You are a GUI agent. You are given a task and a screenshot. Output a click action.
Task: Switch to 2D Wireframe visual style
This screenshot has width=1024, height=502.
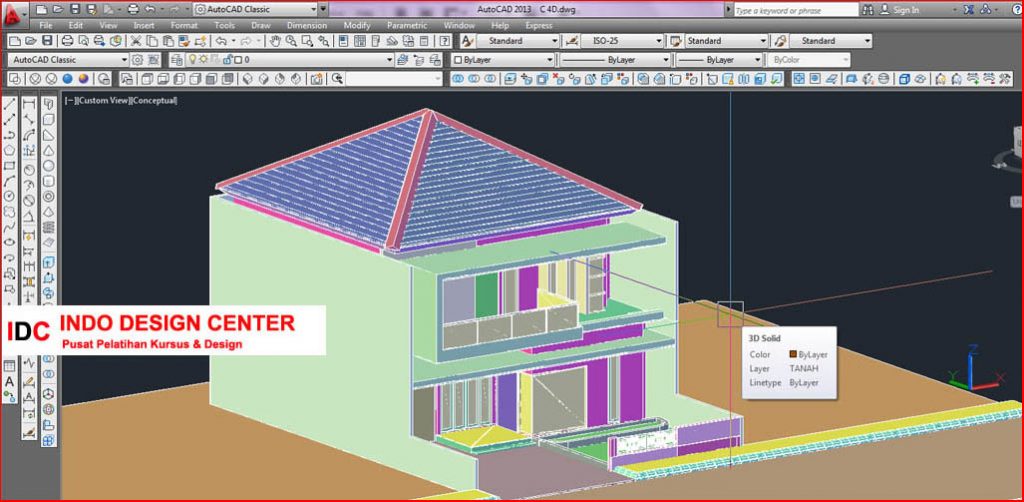click(17, 79)
